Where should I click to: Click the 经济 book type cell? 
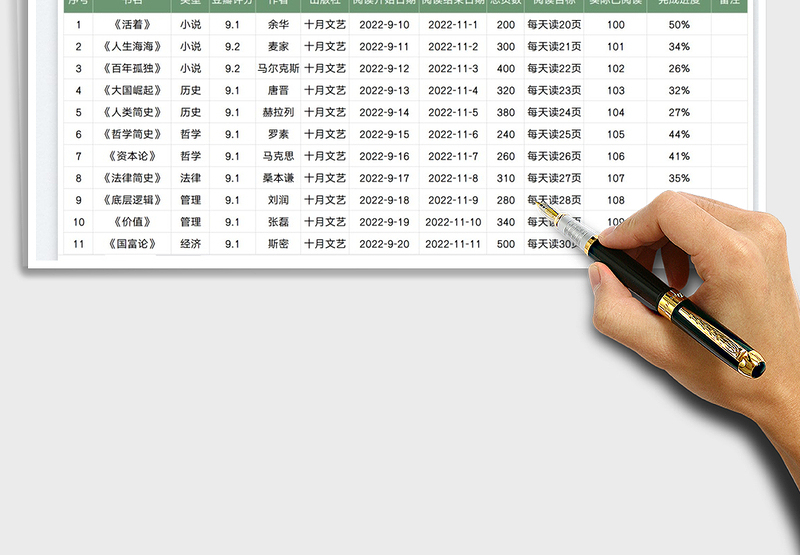point(190,244)
